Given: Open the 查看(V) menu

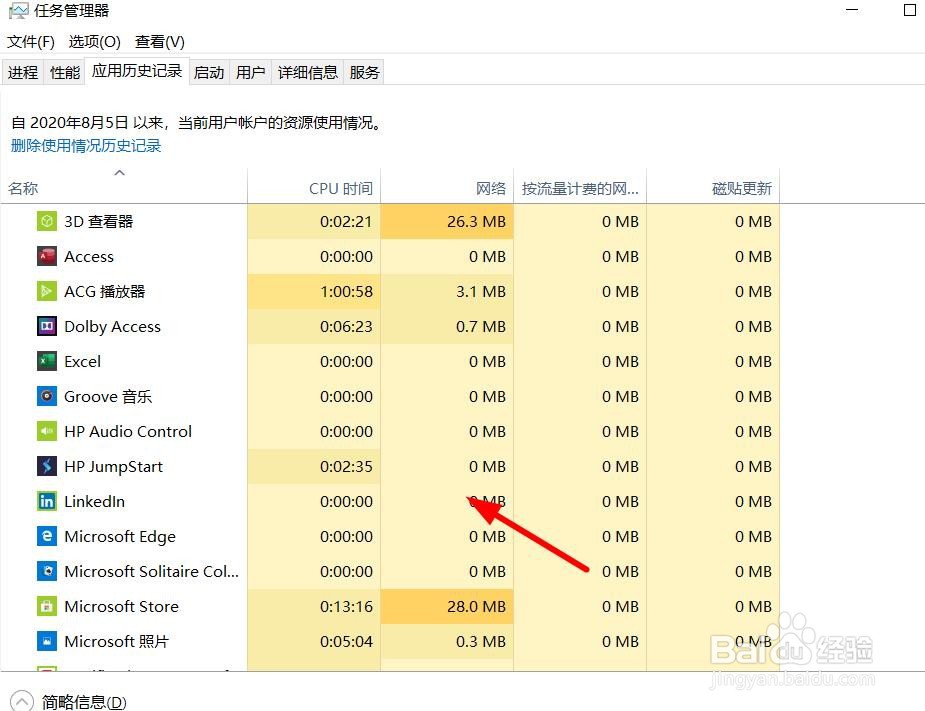Looking at the screenshot, I should pyautogui.click(x=159, y=42).
